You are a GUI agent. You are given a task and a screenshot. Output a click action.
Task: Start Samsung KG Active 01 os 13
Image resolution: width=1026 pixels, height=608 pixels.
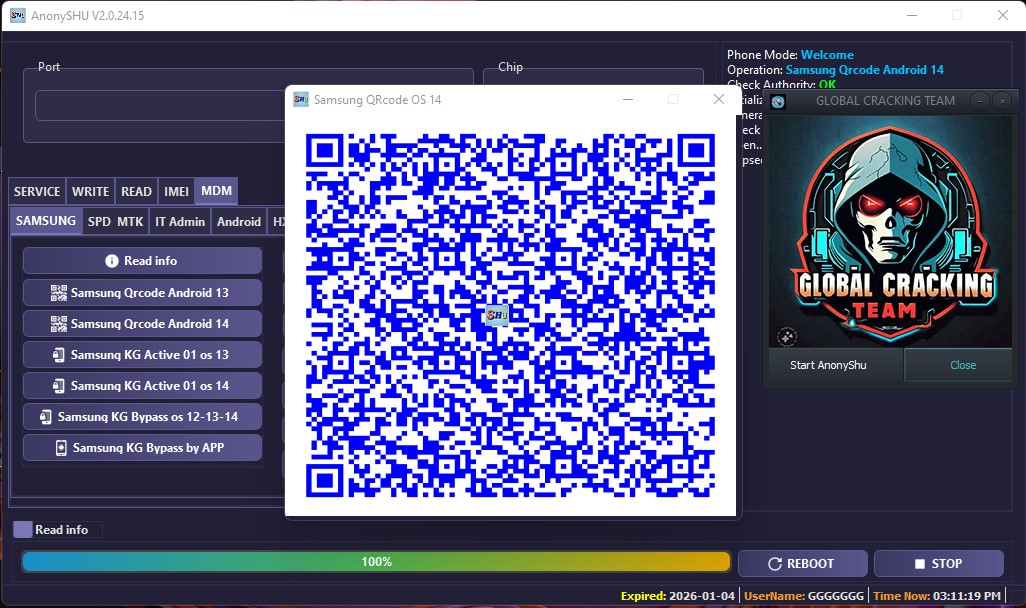click(142, 355)
